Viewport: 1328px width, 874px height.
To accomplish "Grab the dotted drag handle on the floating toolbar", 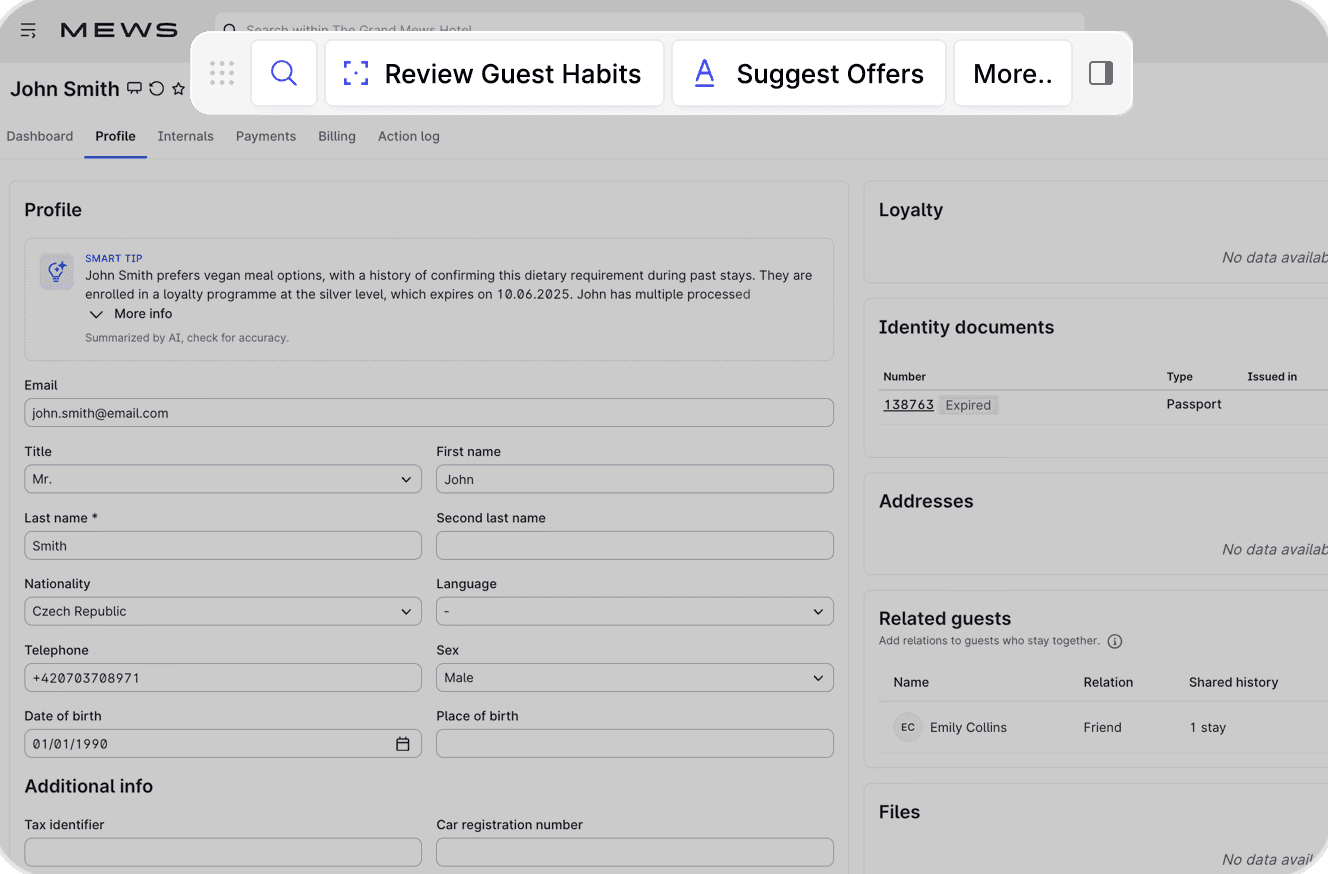I will (222, 73).
